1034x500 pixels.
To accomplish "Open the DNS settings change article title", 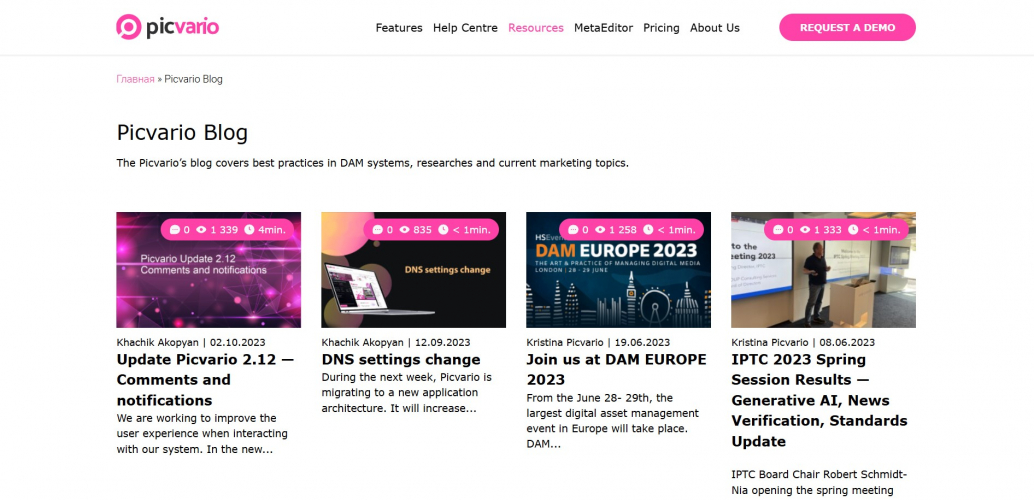I will click(401, 359).
